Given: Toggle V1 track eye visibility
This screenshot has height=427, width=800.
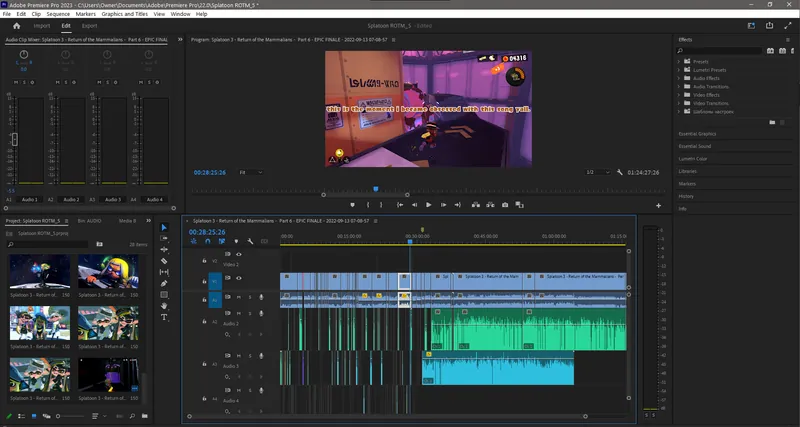Looking at the screenshot, I should pyautogui.click(x=238, y=278).
